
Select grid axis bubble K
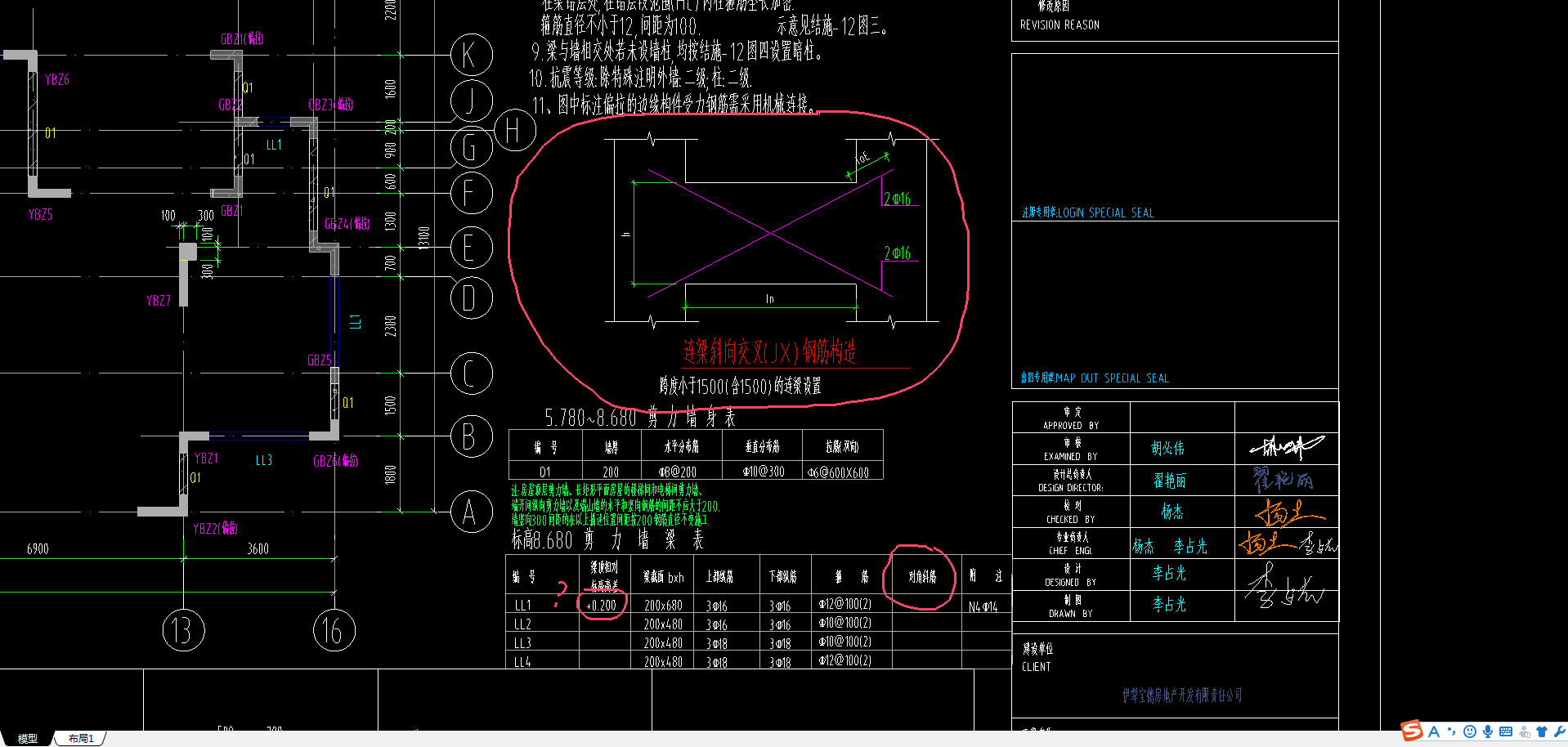472,55
